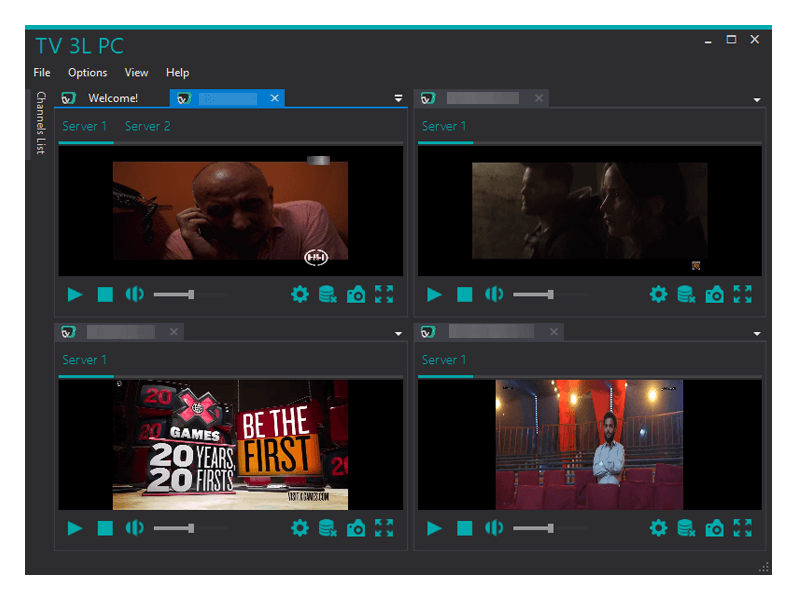This screenshot has height=600, width=800.
Task: Expand tab list dropdown of top-left panel
Action: click(x=398, y=99)
